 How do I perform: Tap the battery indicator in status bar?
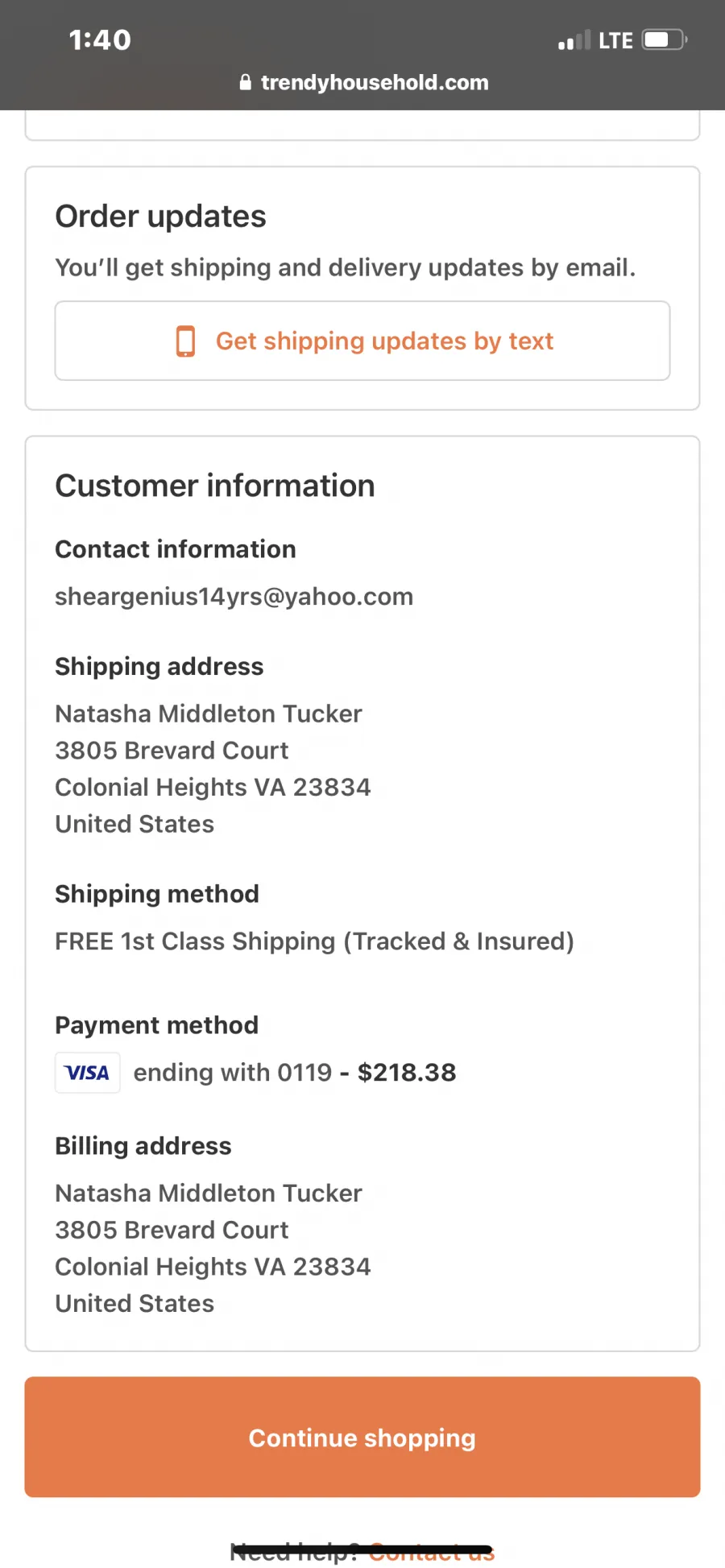pyautogui.click(x=665, y=39)
